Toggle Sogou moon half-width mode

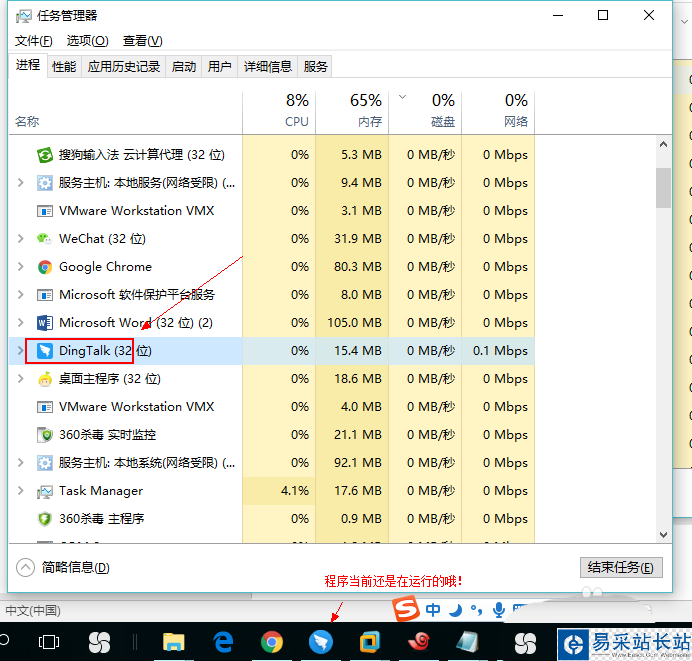click(x=455, y=610)
